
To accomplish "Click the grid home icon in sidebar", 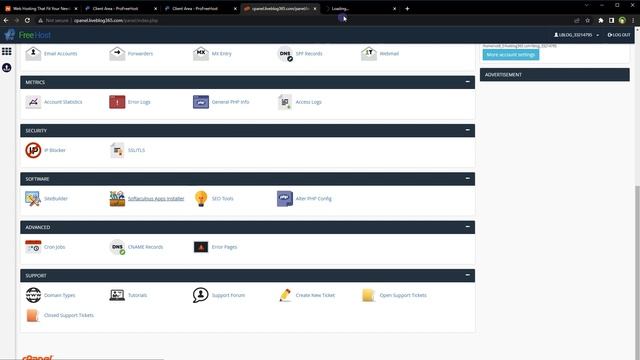I will (x=7, y=51).
